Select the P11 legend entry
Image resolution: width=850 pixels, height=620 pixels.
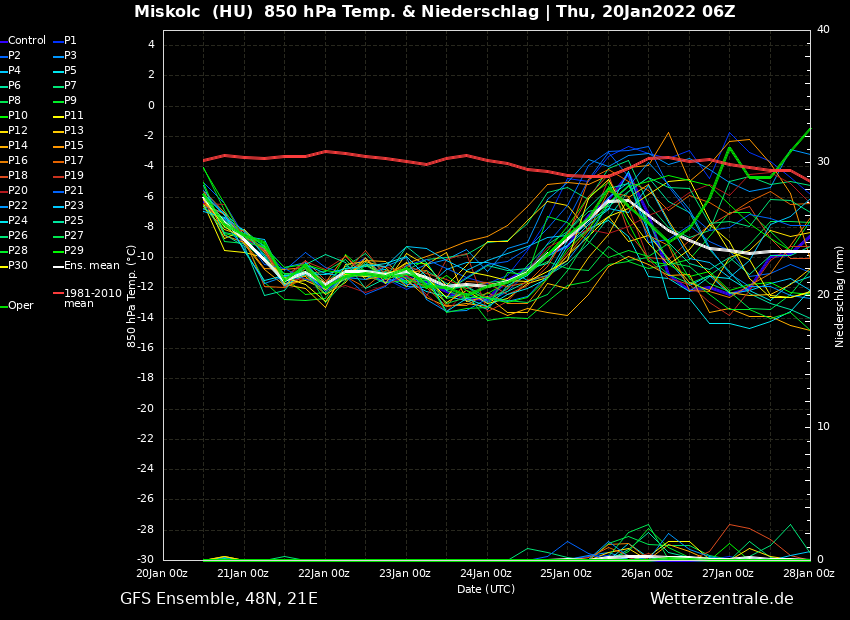(x=74, y=116)
